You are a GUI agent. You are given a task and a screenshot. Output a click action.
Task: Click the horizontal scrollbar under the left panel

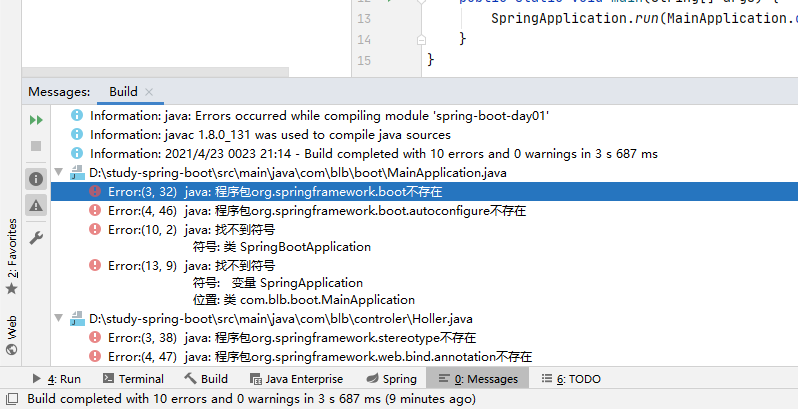[155, 72]
